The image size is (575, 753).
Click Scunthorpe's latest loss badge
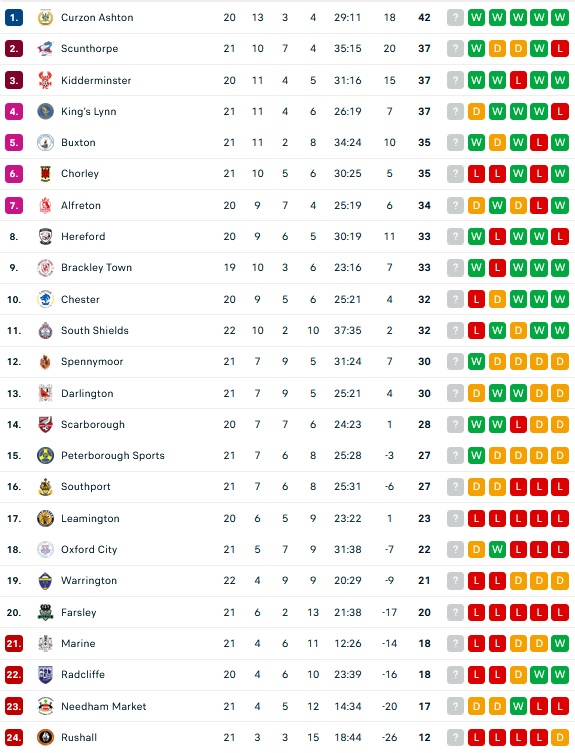[560, 49]
